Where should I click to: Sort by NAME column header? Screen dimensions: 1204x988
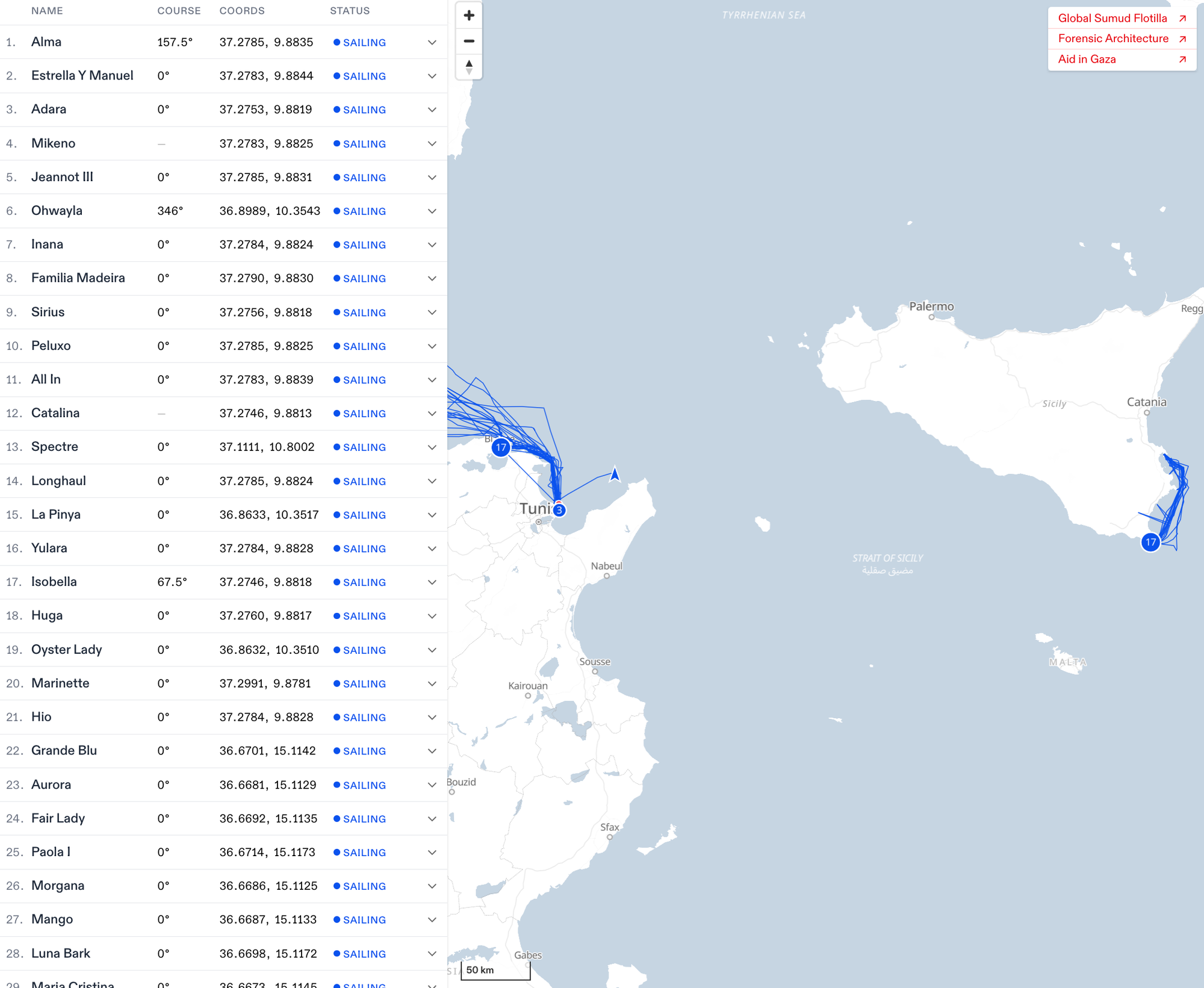[x=47, y=11]
